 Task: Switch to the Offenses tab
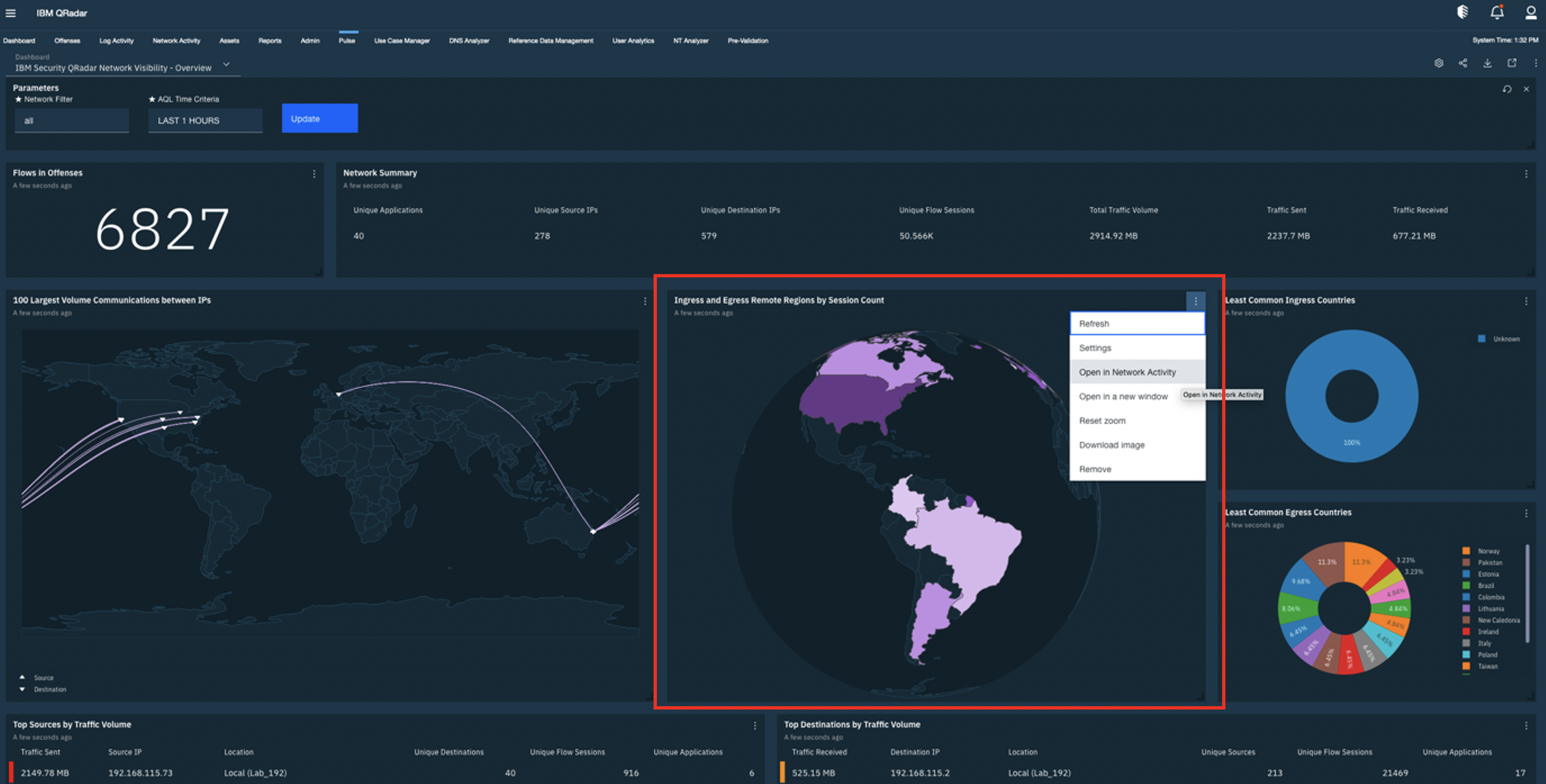click(x=67, y=41)
